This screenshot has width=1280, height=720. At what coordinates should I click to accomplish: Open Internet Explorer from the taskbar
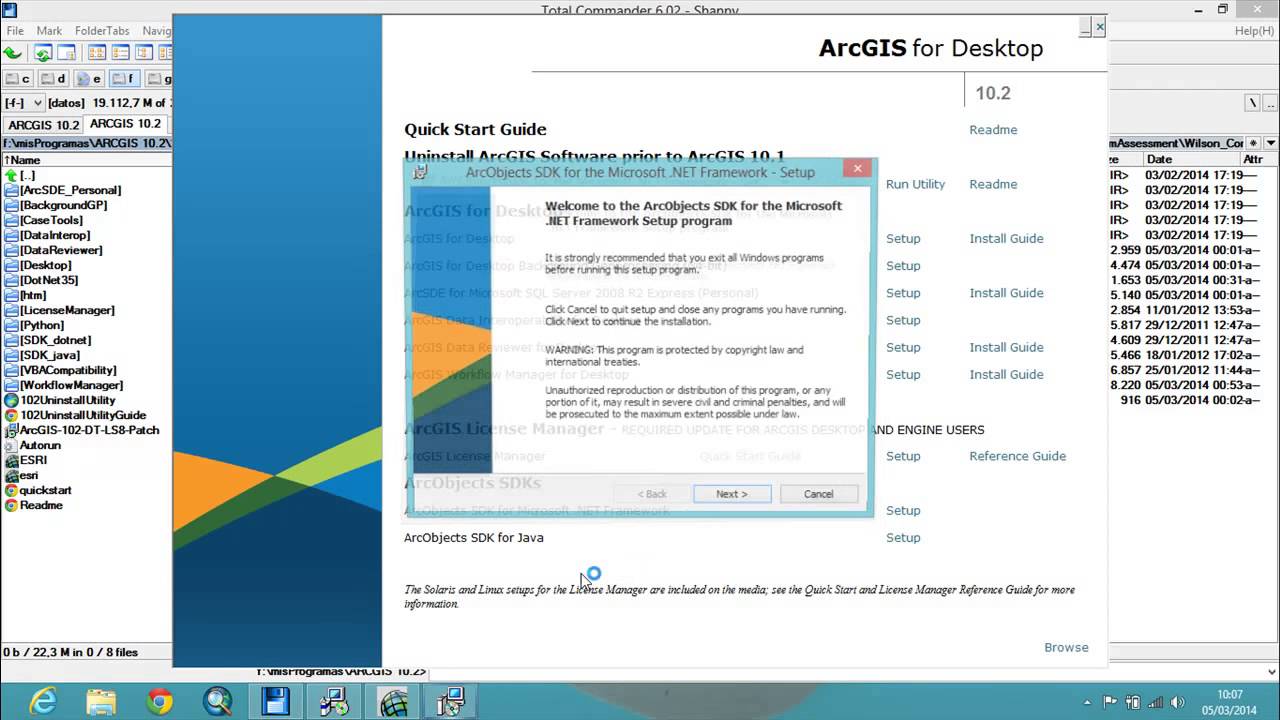coord(42,702)
